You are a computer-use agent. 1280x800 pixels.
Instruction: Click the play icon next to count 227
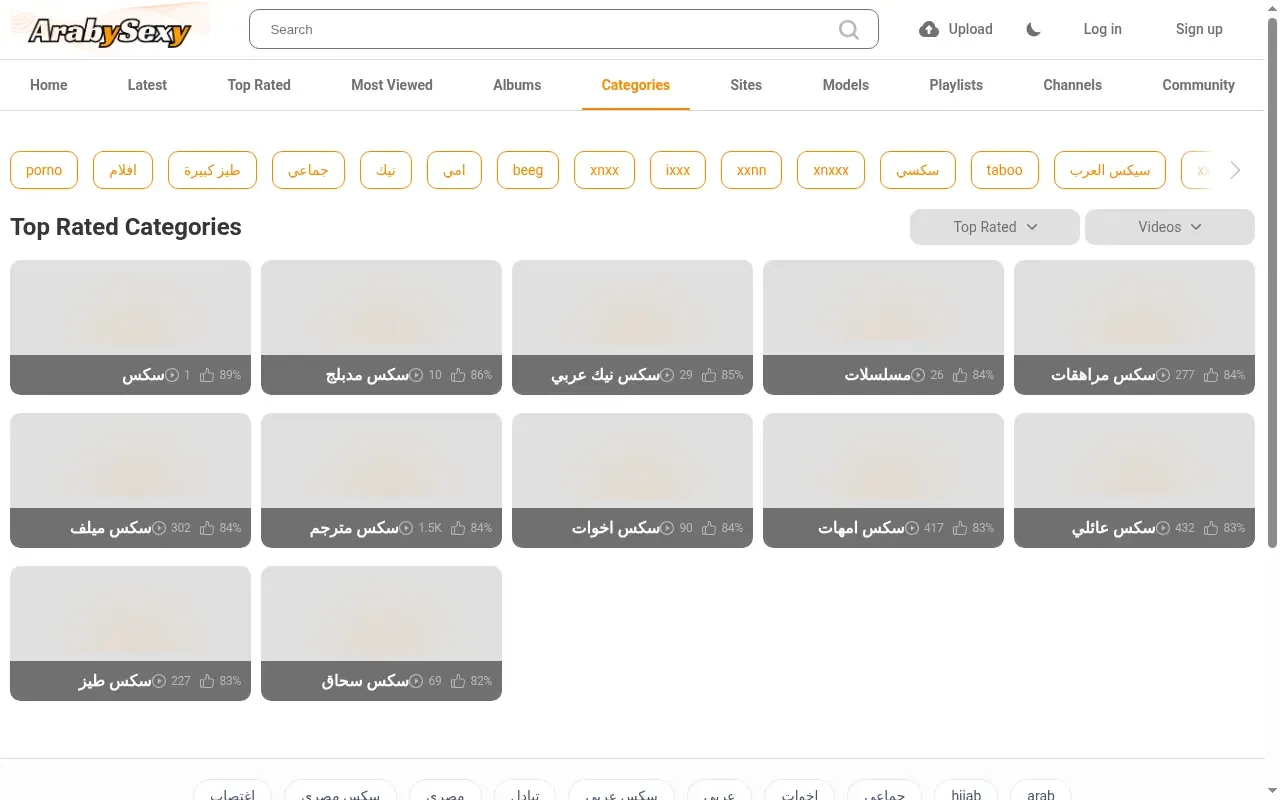tap(158, 681)
